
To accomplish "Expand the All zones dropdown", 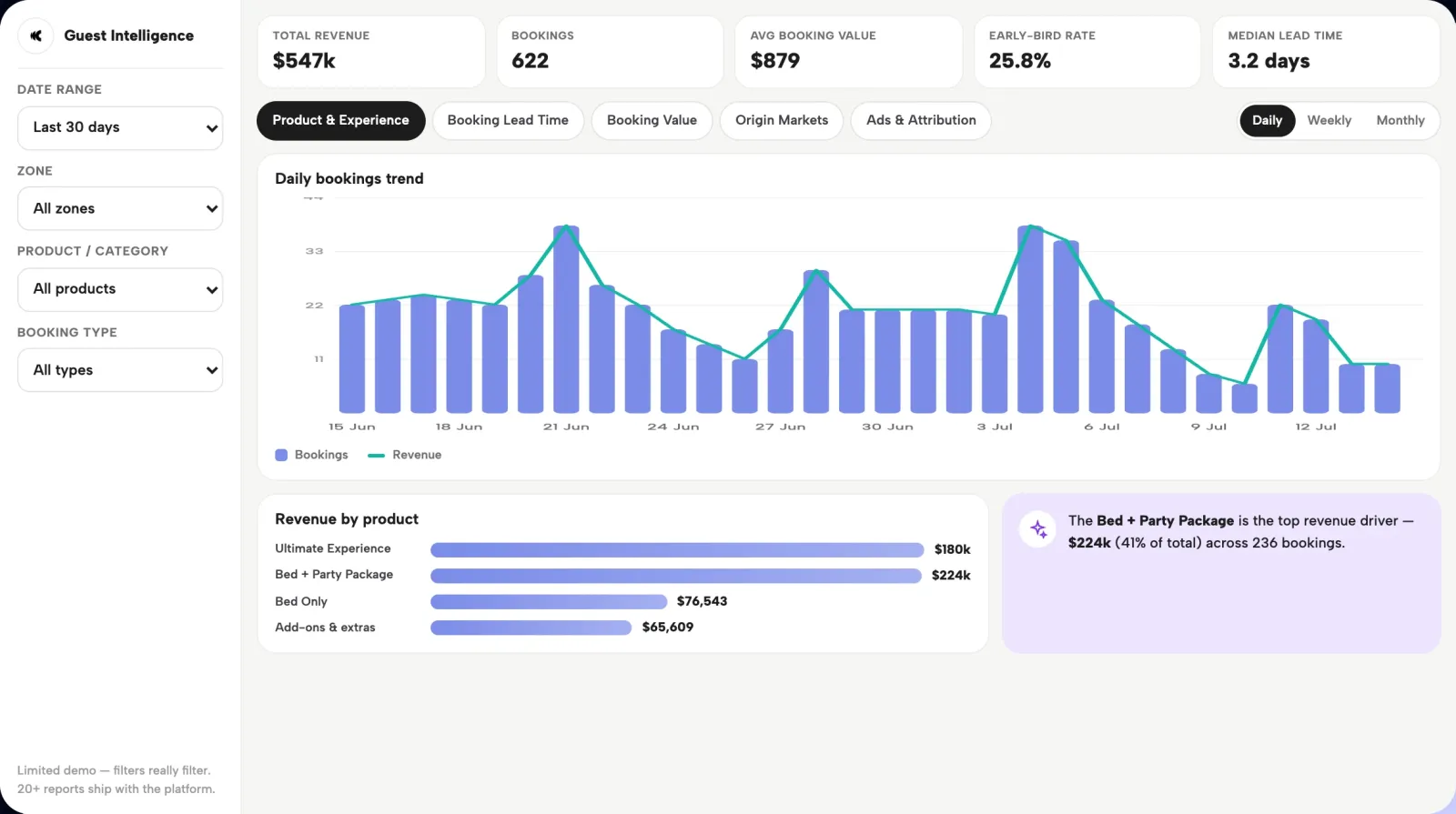I will coord(120,209).
